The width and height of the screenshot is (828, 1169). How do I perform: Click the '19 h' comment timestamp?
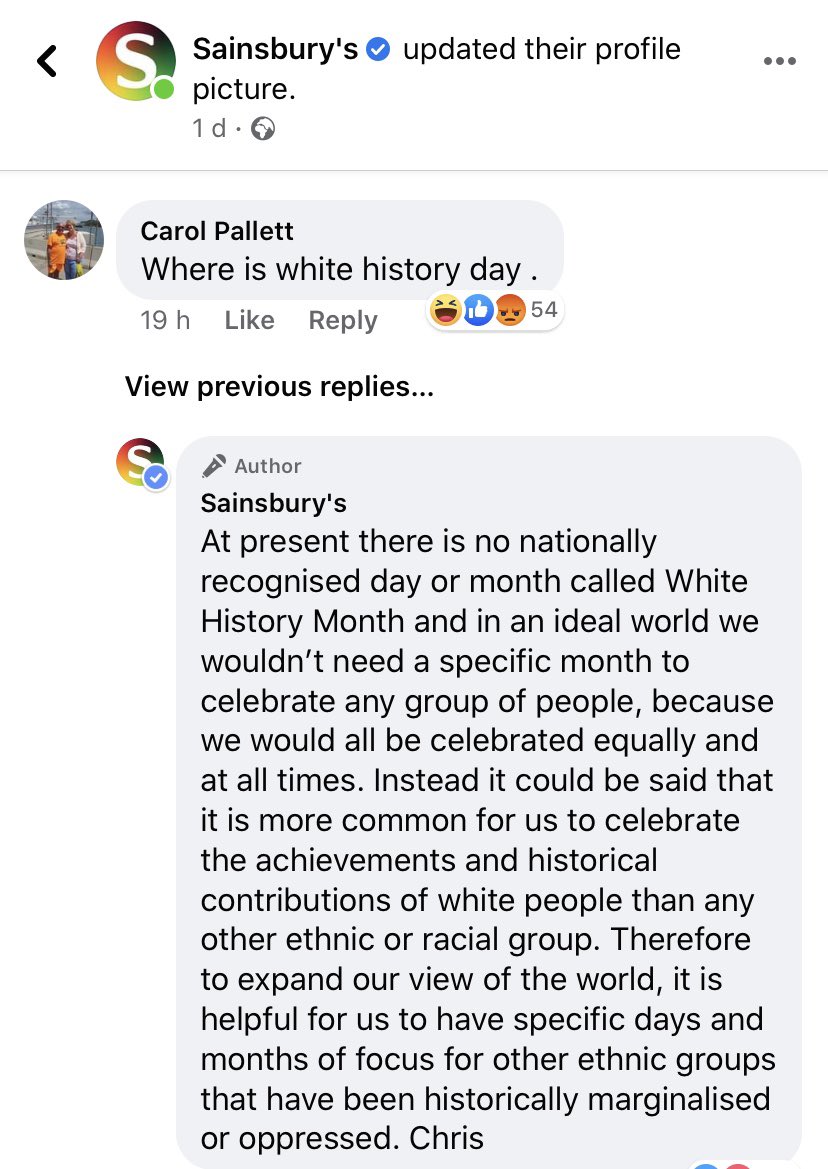pos(165,320)
